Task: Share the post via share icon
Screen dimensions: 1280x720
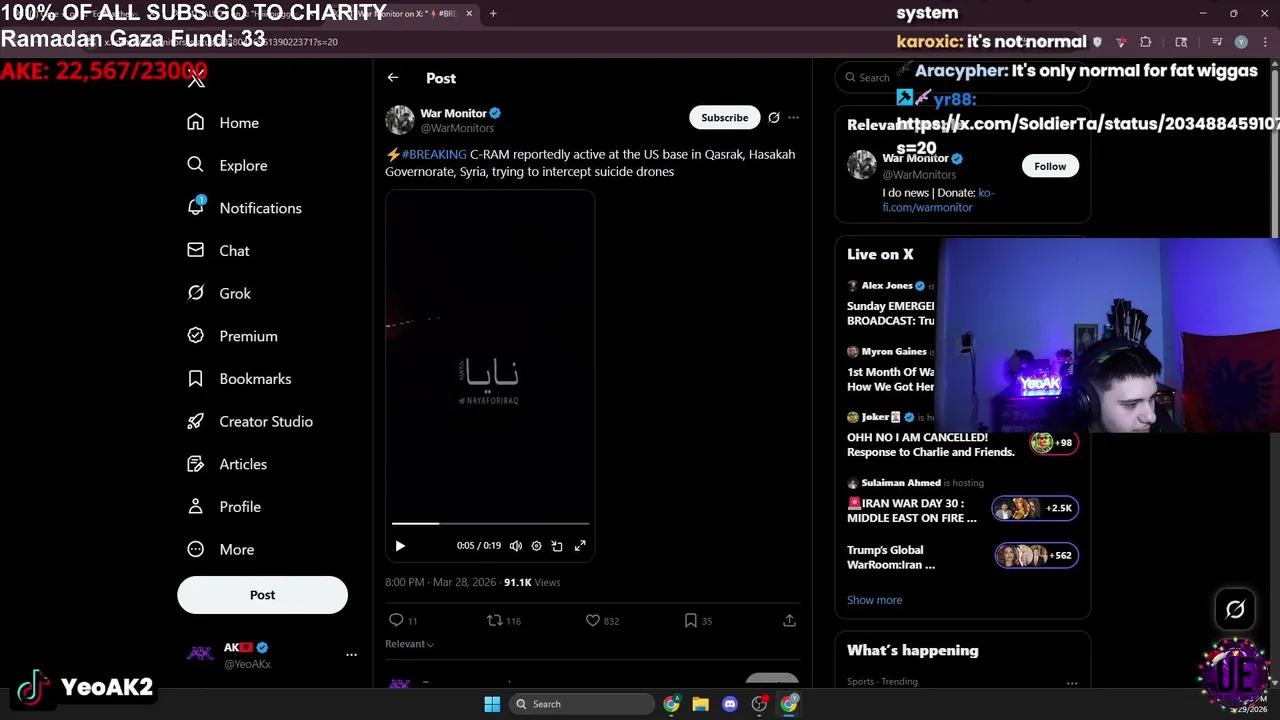Action: coord(789,621)
